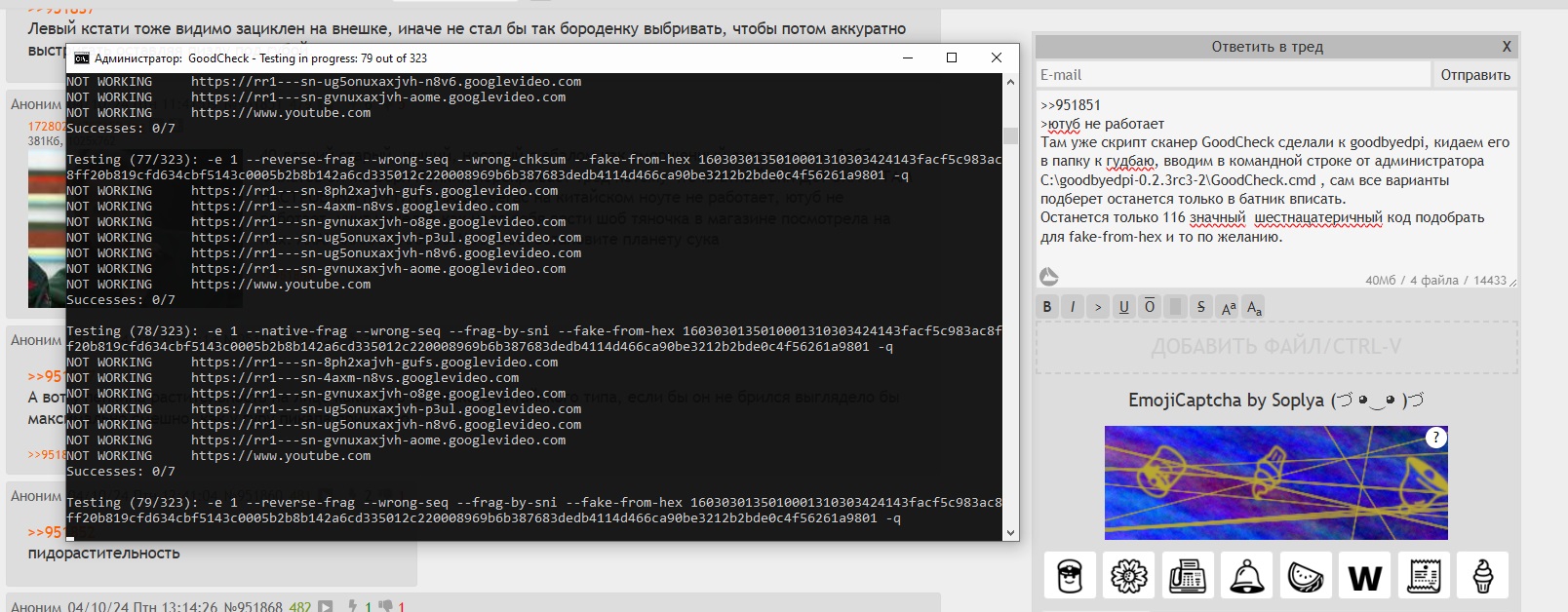Choose the ice cream emoji in the captcha
This screenshot has height=612, width=1568.
pyautogui.click(x=1483, y=575)
